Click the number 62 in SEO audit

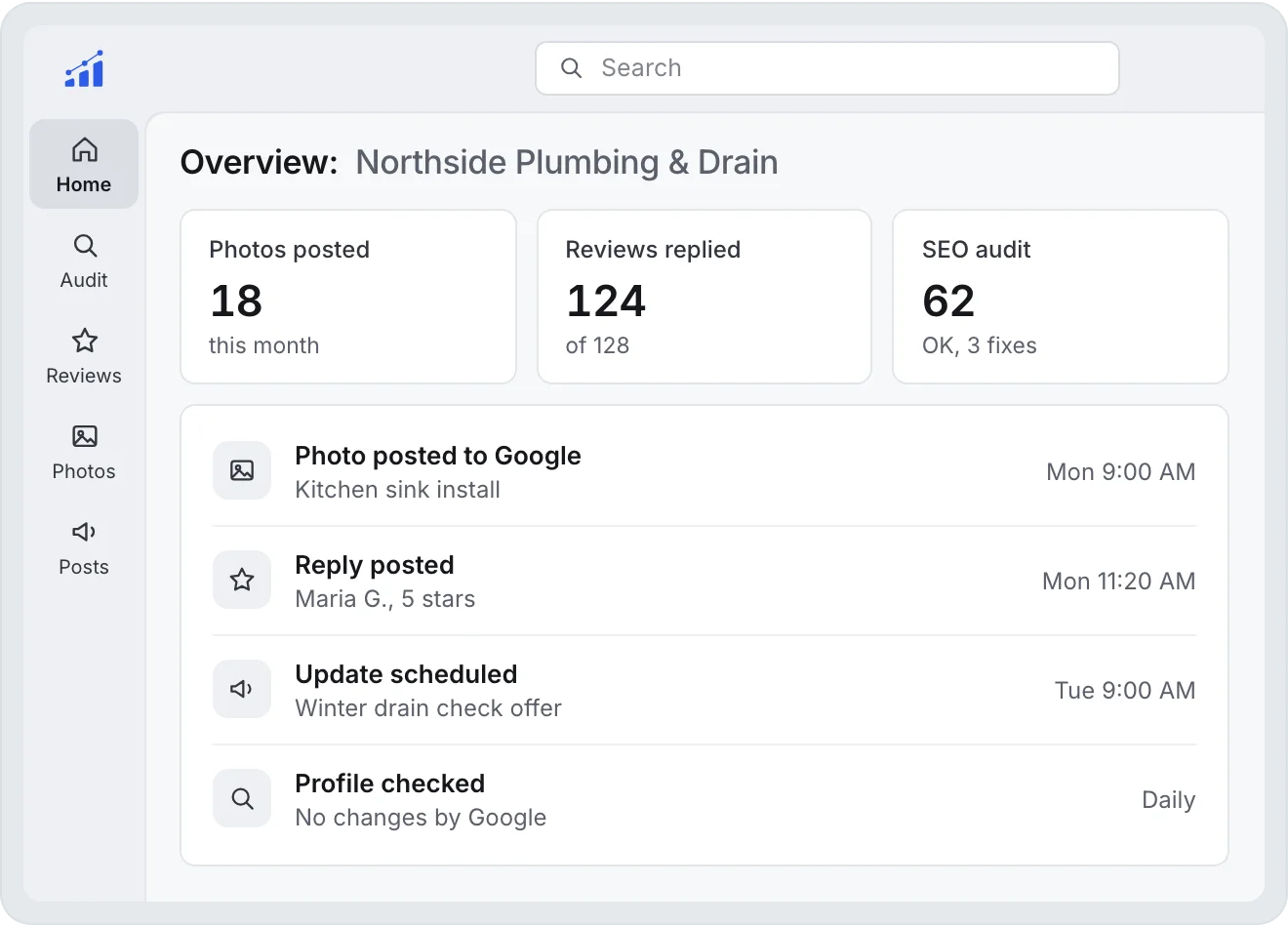pos(948,301)
